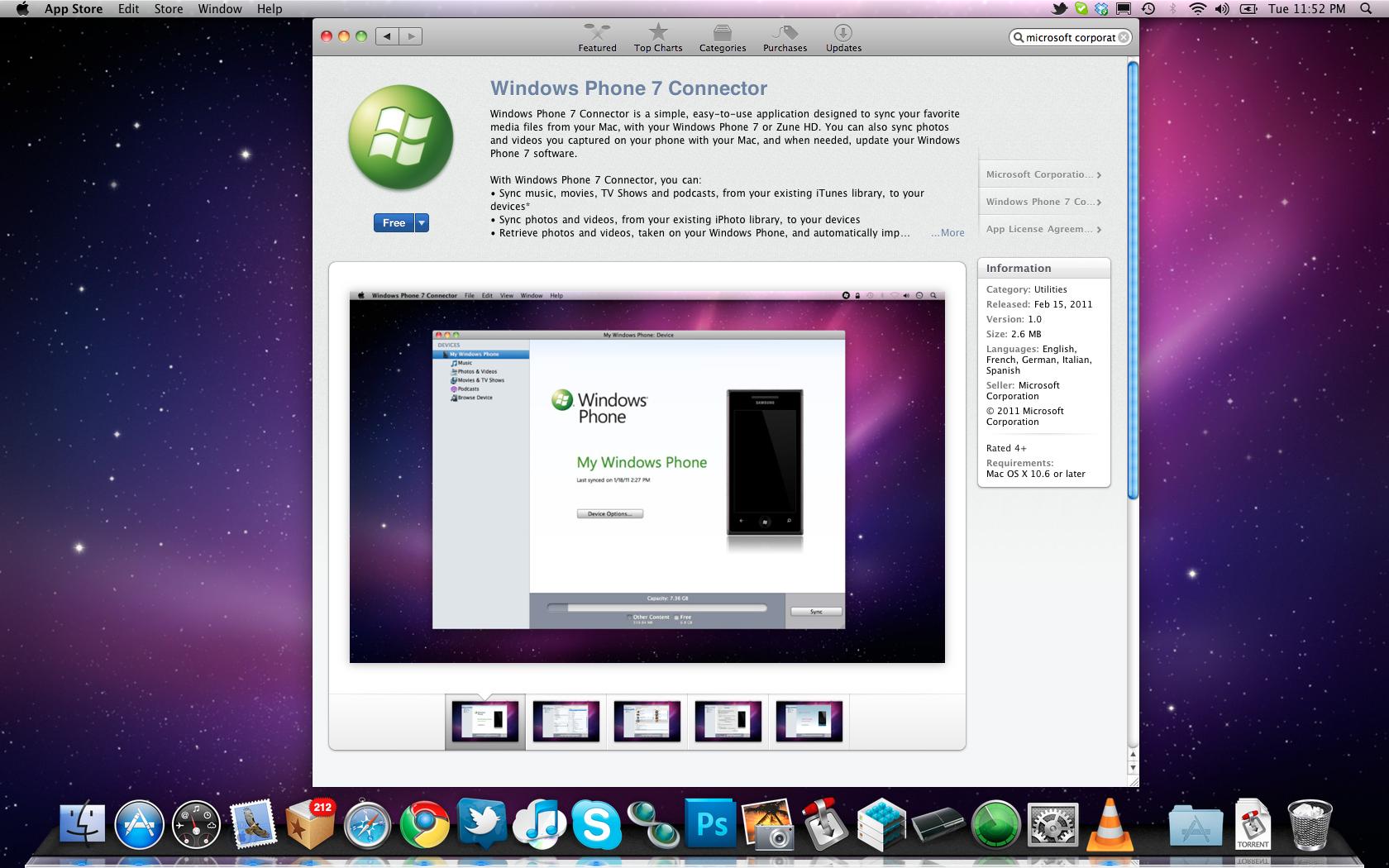Open the Windows Phone 7 Co... support link
The height and width of the screenshot is (868, 1389).
(x=1043, y=202)
